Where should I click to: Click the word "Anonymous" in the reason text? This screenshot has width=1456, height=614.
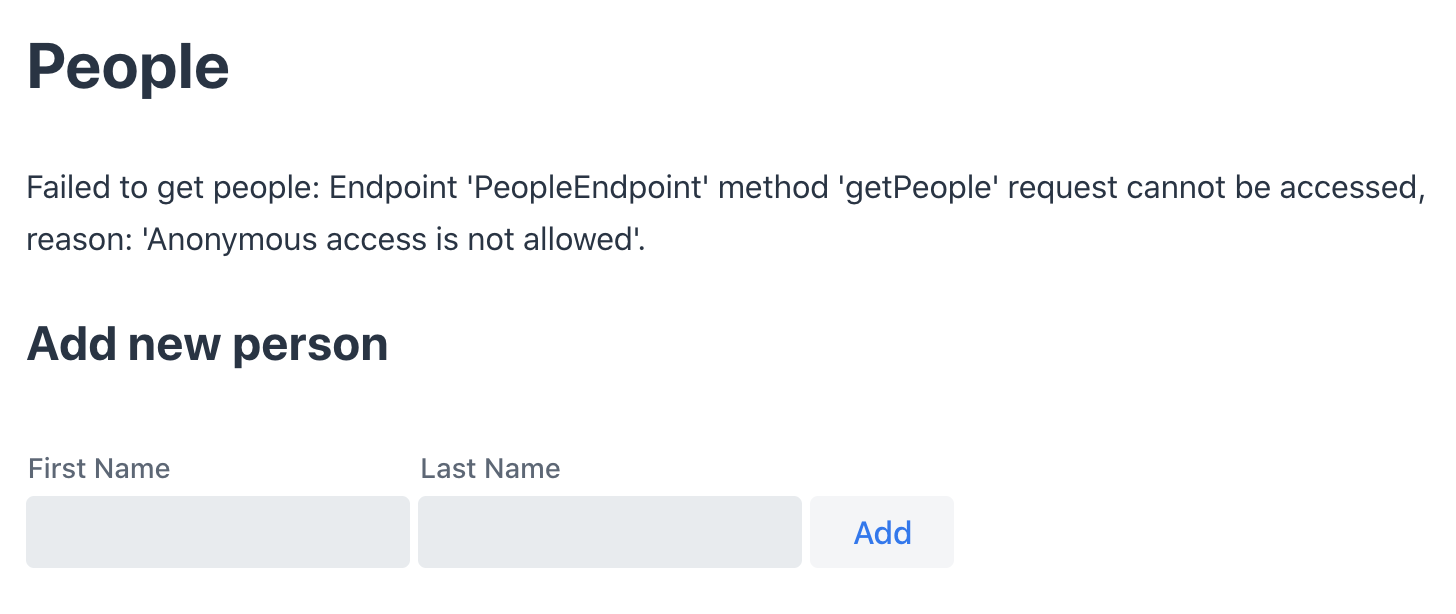(x=234, y=241)
